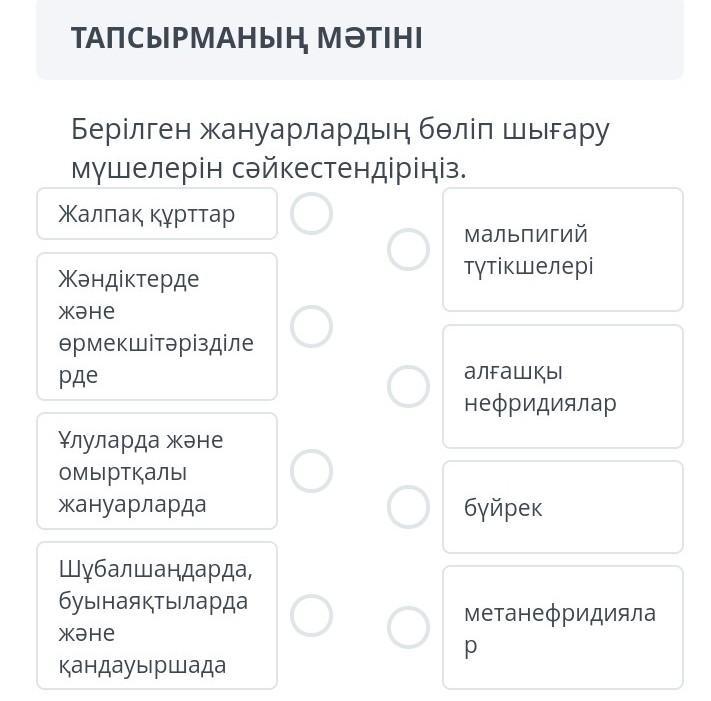Select the radio circle for алғашқы нефридиялар
This screenshot has width=711, height=701.
(x=408, y=386)
